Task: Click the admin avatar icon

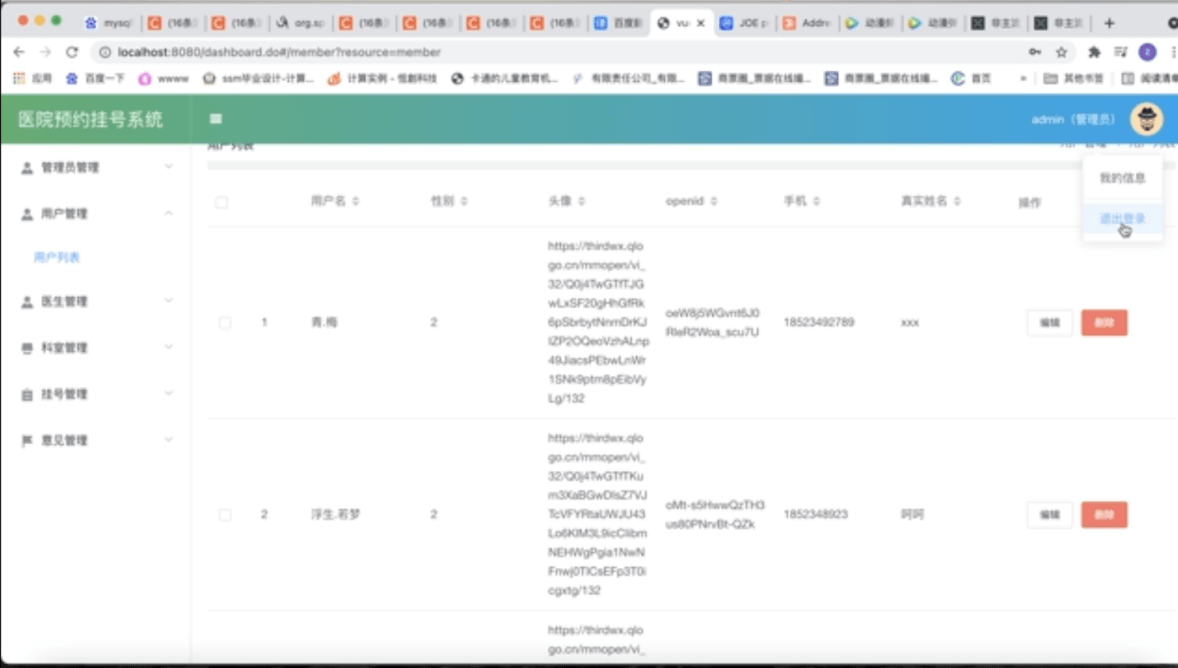Action: pos(1148,118)
